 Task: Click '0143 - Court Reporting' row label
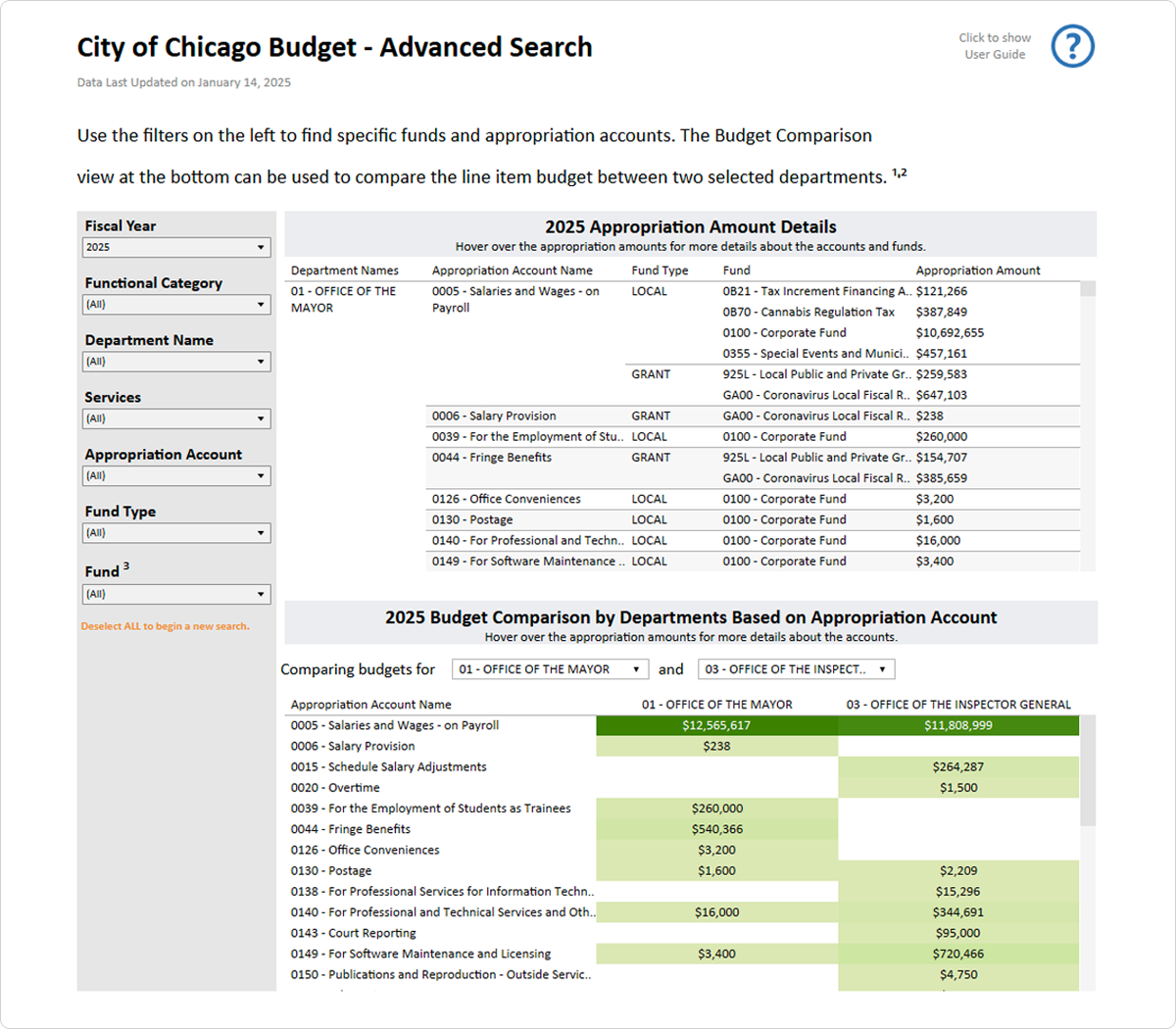pos(353,933)
